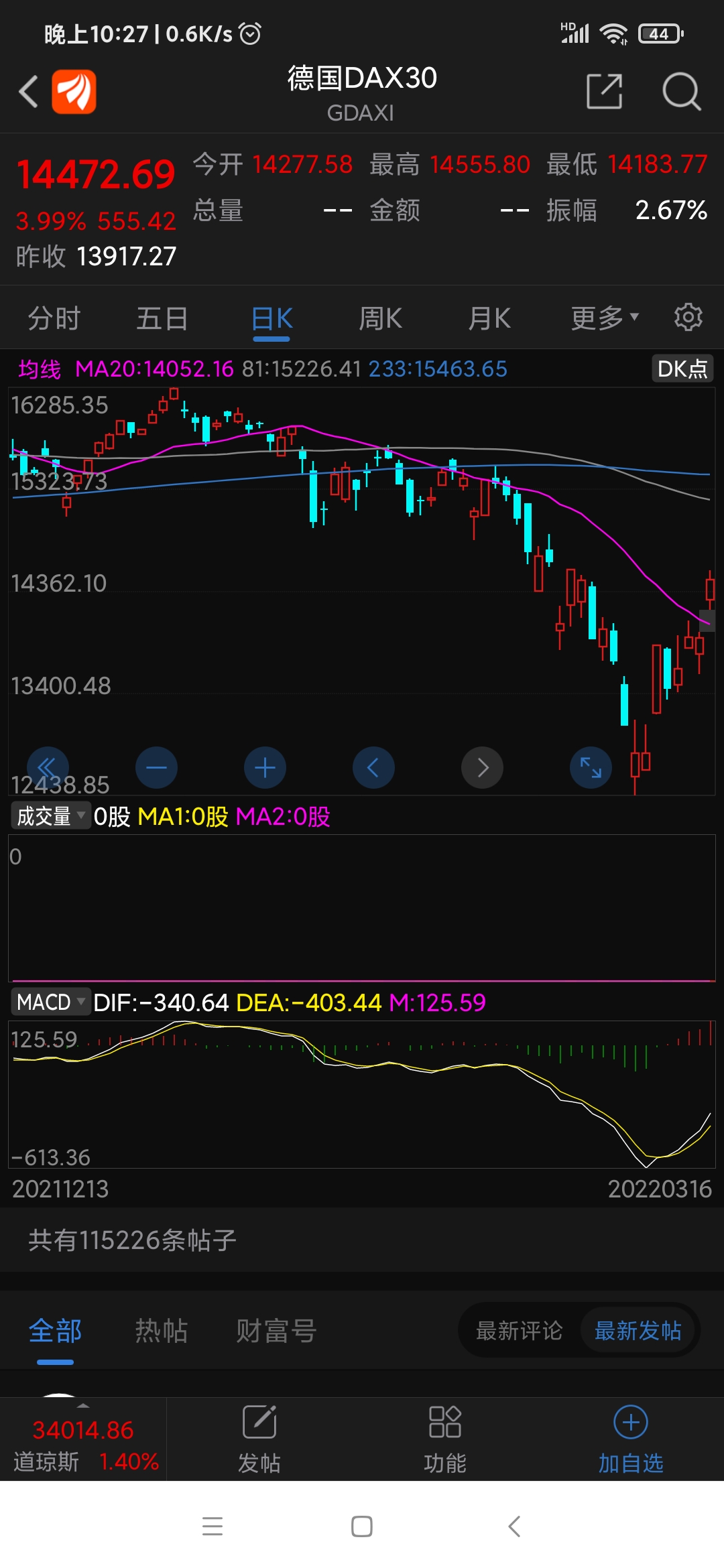The height and width of the screenshot is (1568, 724).
Task: Zoom out chart with minus button
Action: tap(156, 767)
